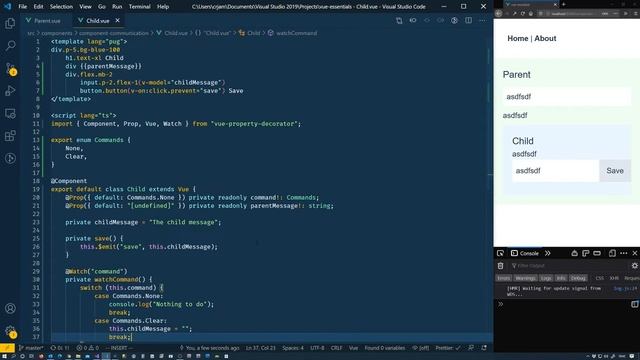640x360 pixels.
Task: Click Save button in Child component
Action: pyautogui.click(x=615, y=171)
